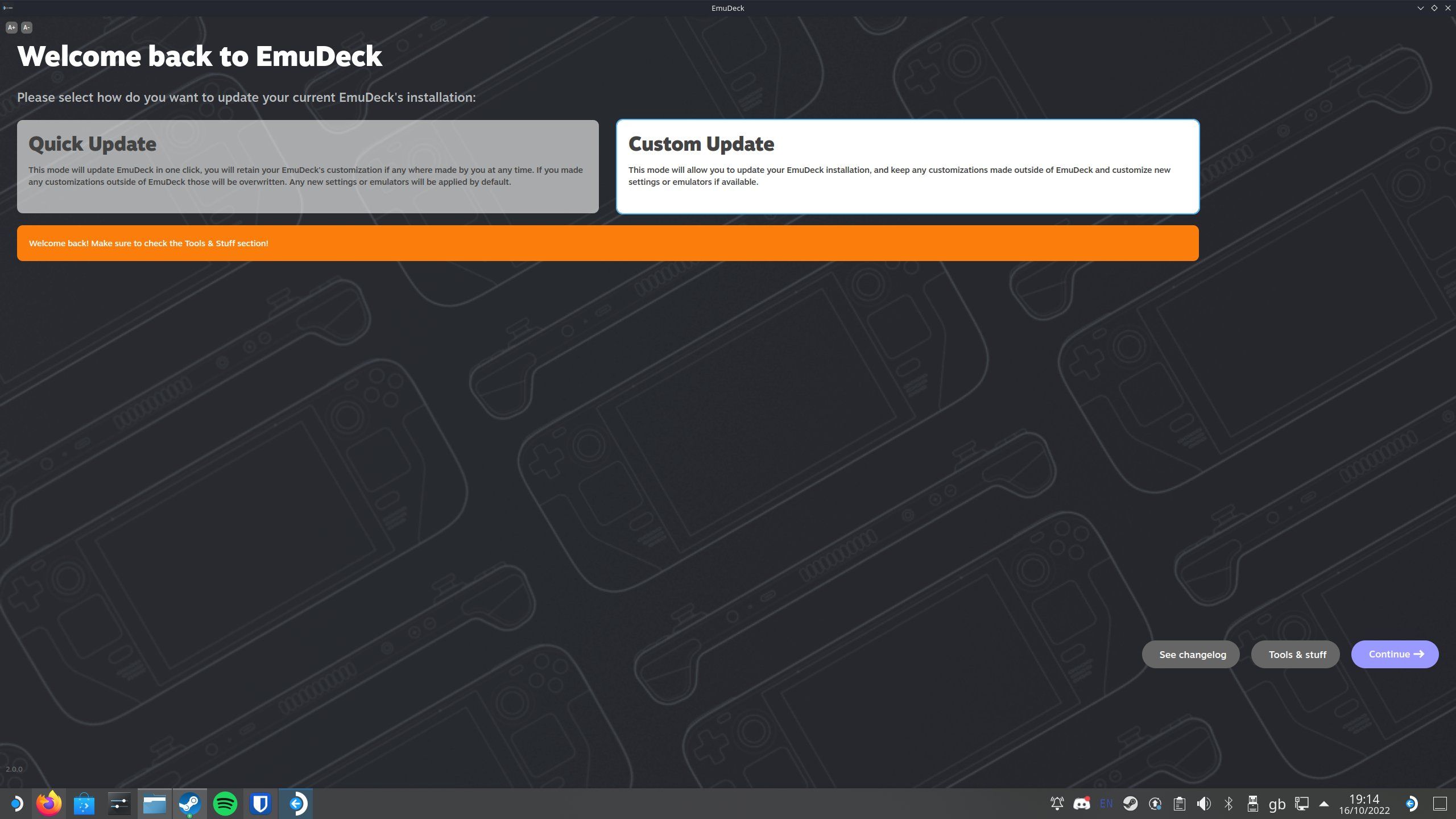Image resolution: width=1456 pixels, height=819 pixels.
Task: Click the EN input method indicator
Action: [x=1106, y=804]
